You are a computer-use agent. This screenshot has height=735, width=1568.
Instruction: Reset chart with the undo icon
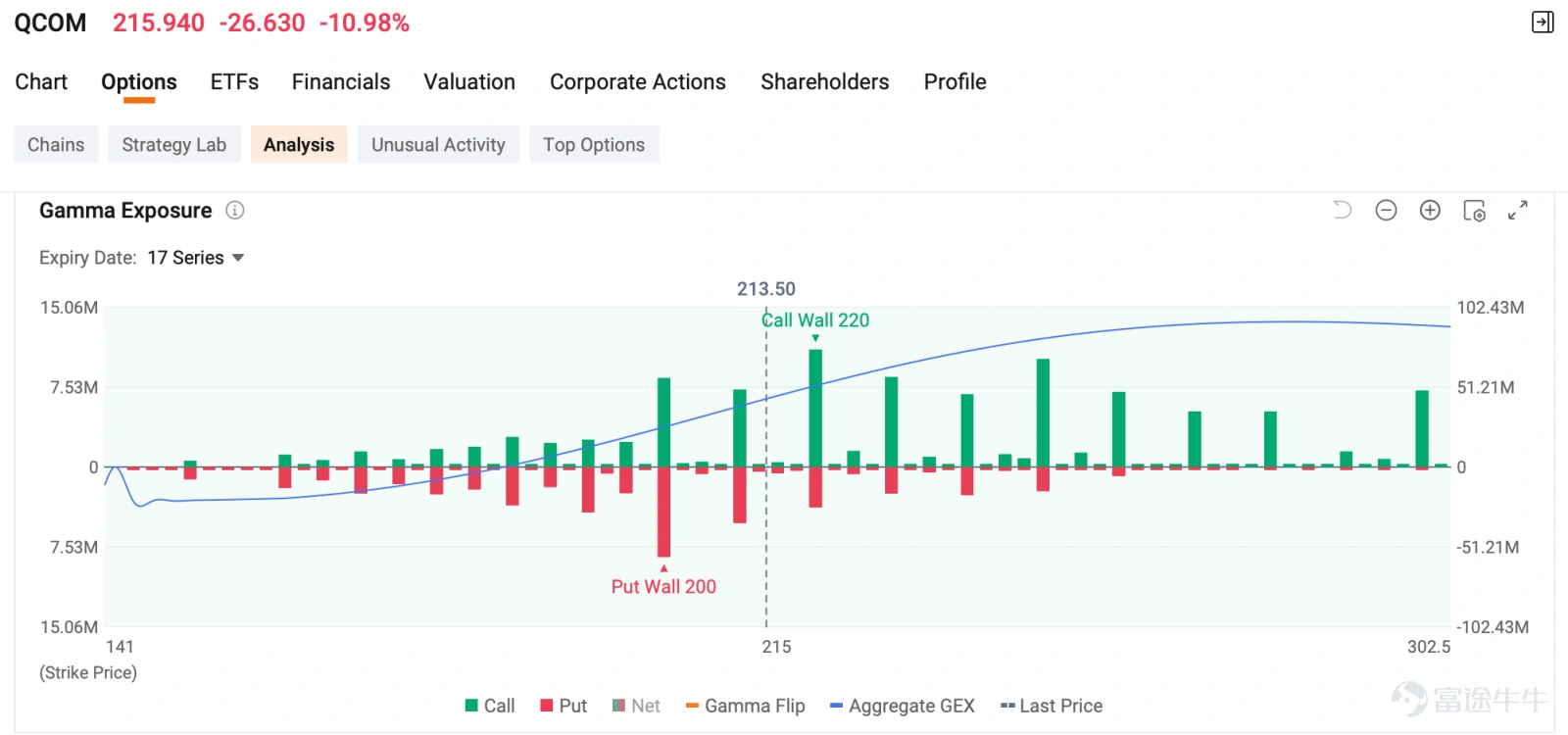(1343, 210)
